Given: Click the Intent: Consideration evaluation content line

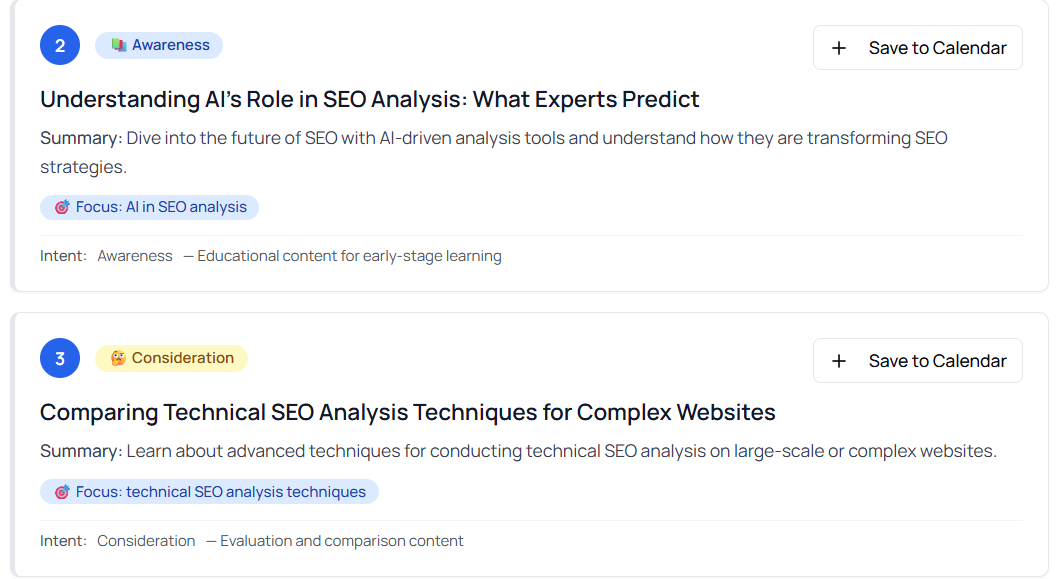Looking at the screenshot, I should (252, 541).
